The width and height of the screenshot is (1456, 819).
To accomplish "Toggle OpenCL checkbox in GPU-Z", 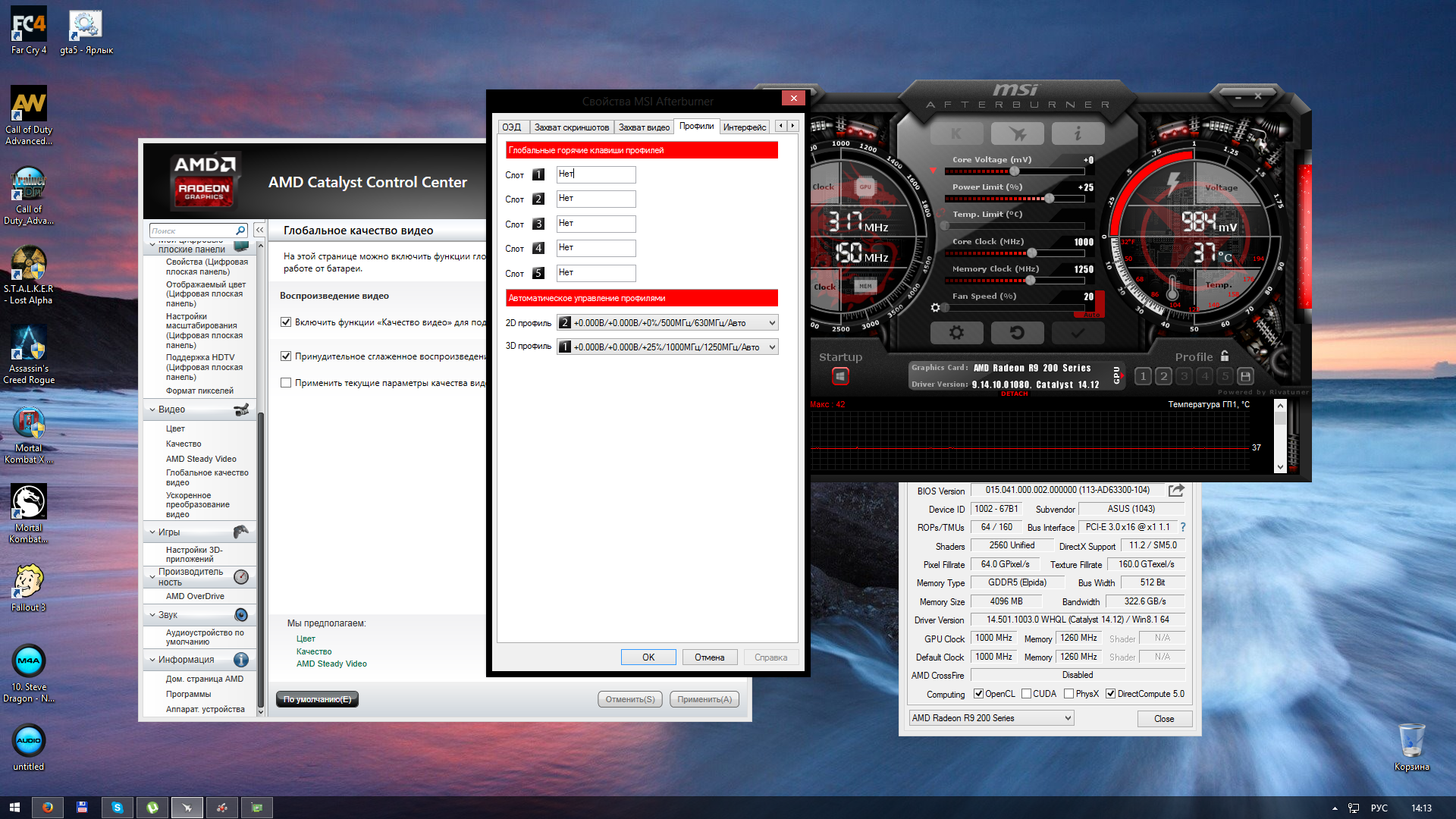I will (978, 694).
